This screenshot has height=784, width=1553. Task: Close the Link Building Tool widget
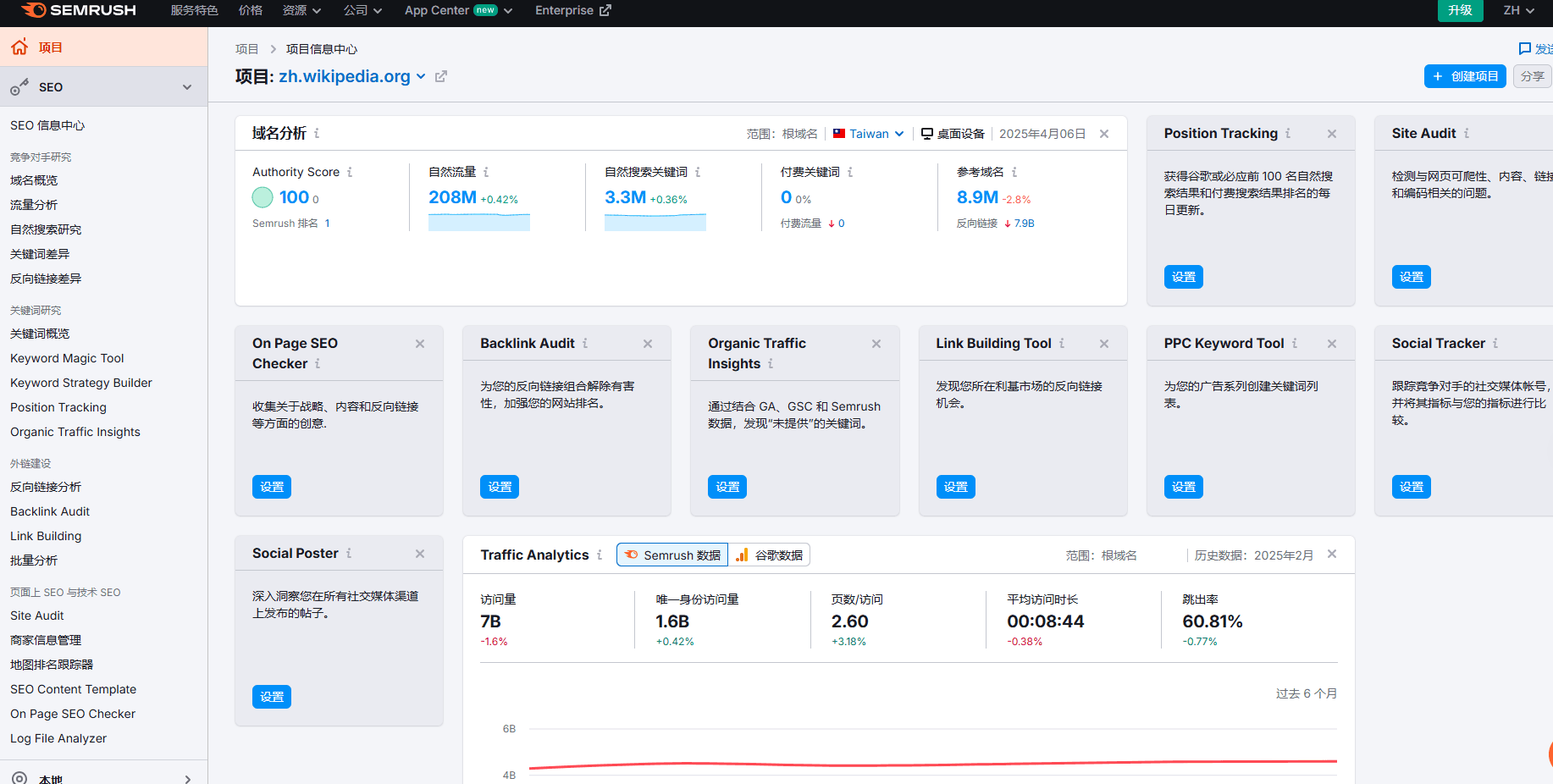tap(1104, 344)
